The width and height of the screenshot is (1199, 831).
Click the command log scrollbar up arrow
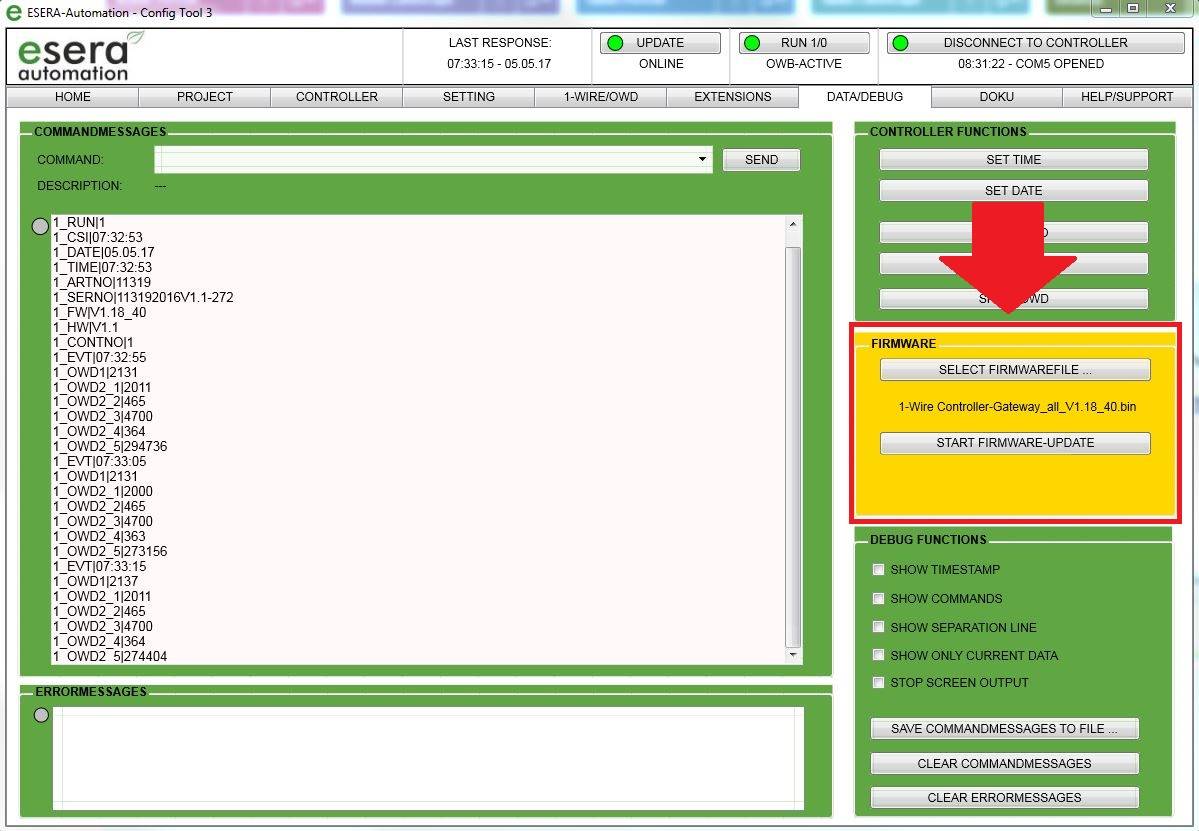pos(794,224)
